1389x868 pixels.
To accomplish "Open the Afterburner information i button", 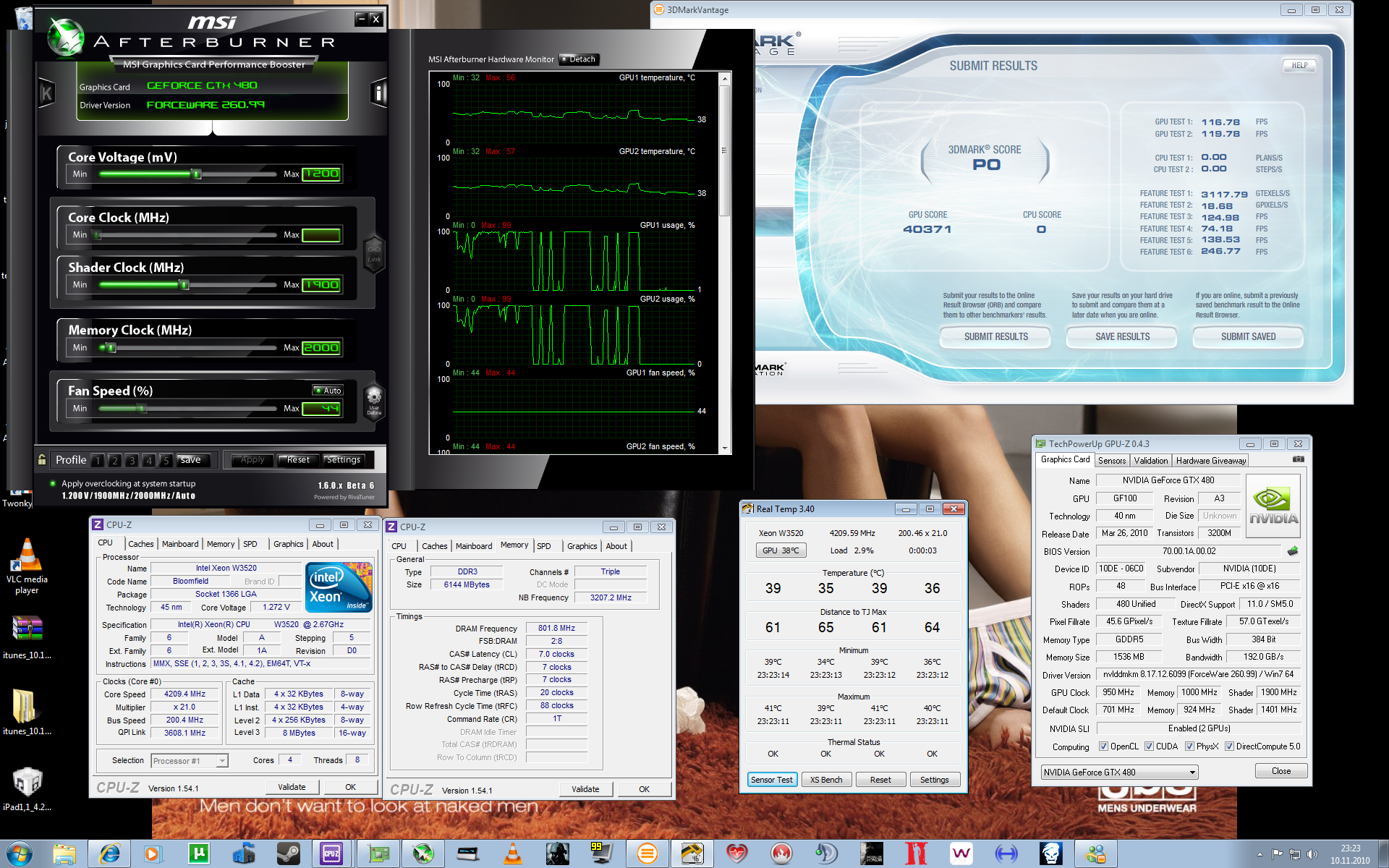I will 378,93.
